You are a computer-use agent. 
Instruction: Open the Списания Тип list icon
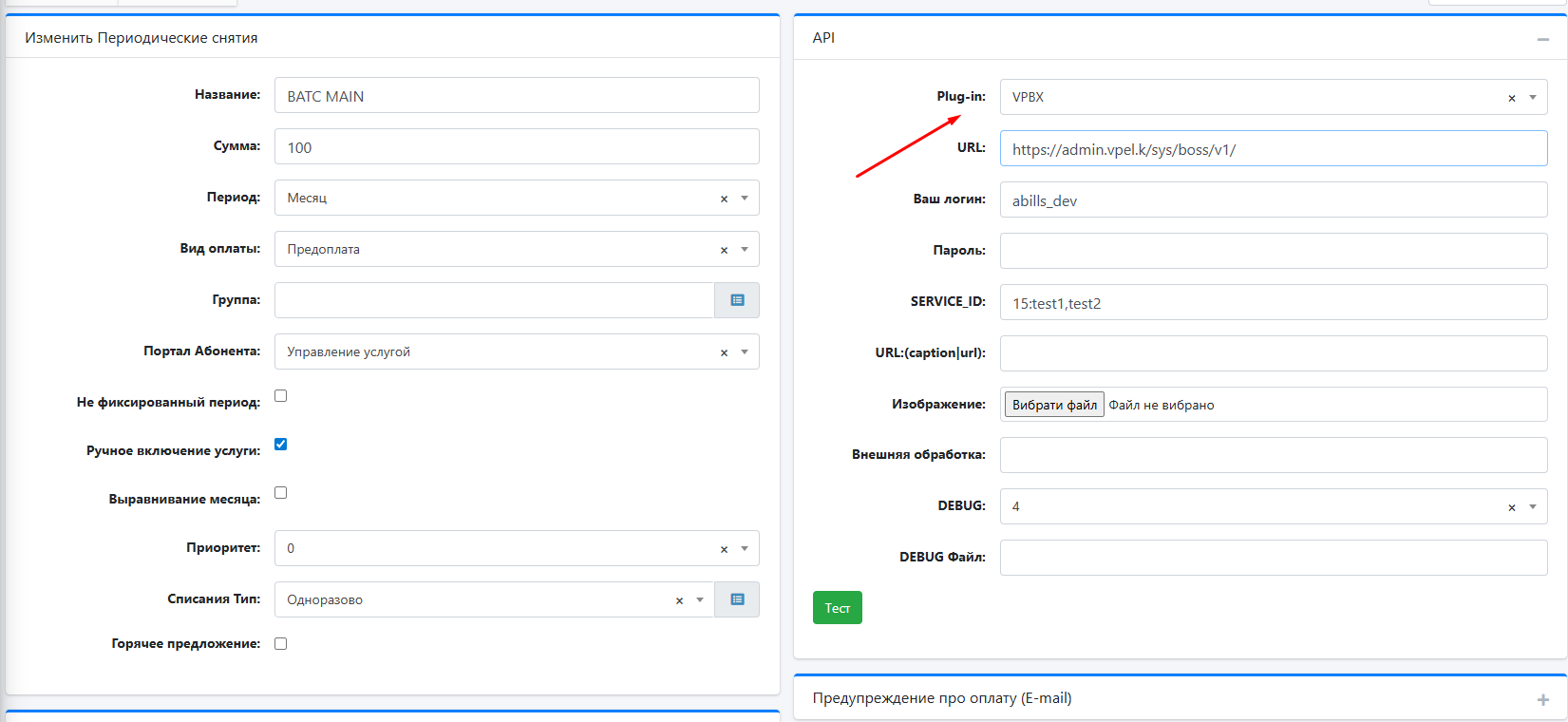tap(737, 599)
